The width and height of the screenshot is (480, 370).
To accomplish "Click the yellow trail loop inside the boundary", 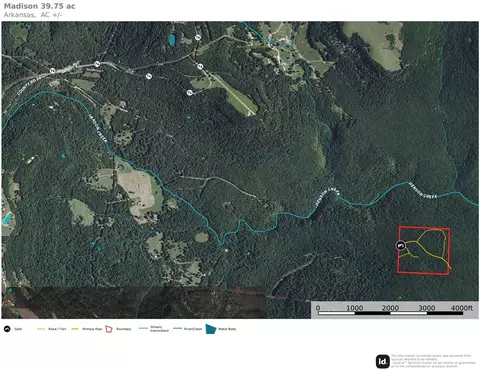I will [432, 243].
